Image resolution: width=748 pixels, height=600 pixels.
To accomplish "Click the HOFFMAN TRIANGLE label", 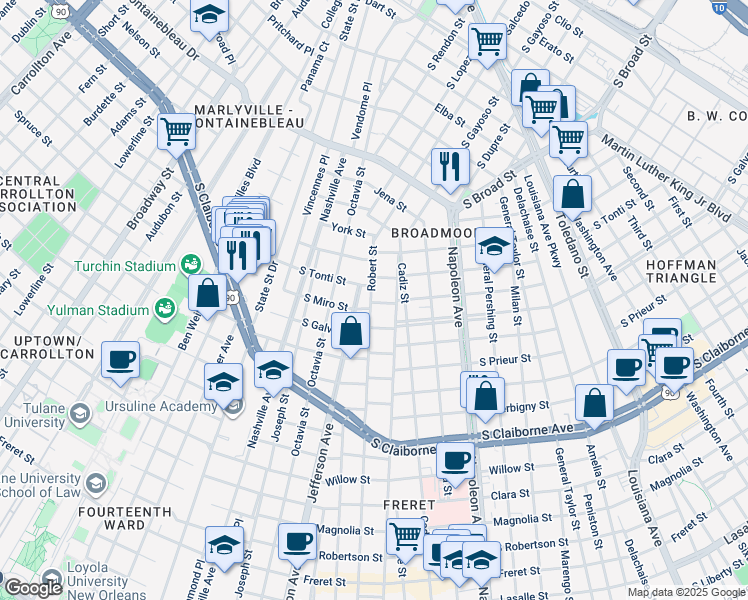I will coord(681,271).
